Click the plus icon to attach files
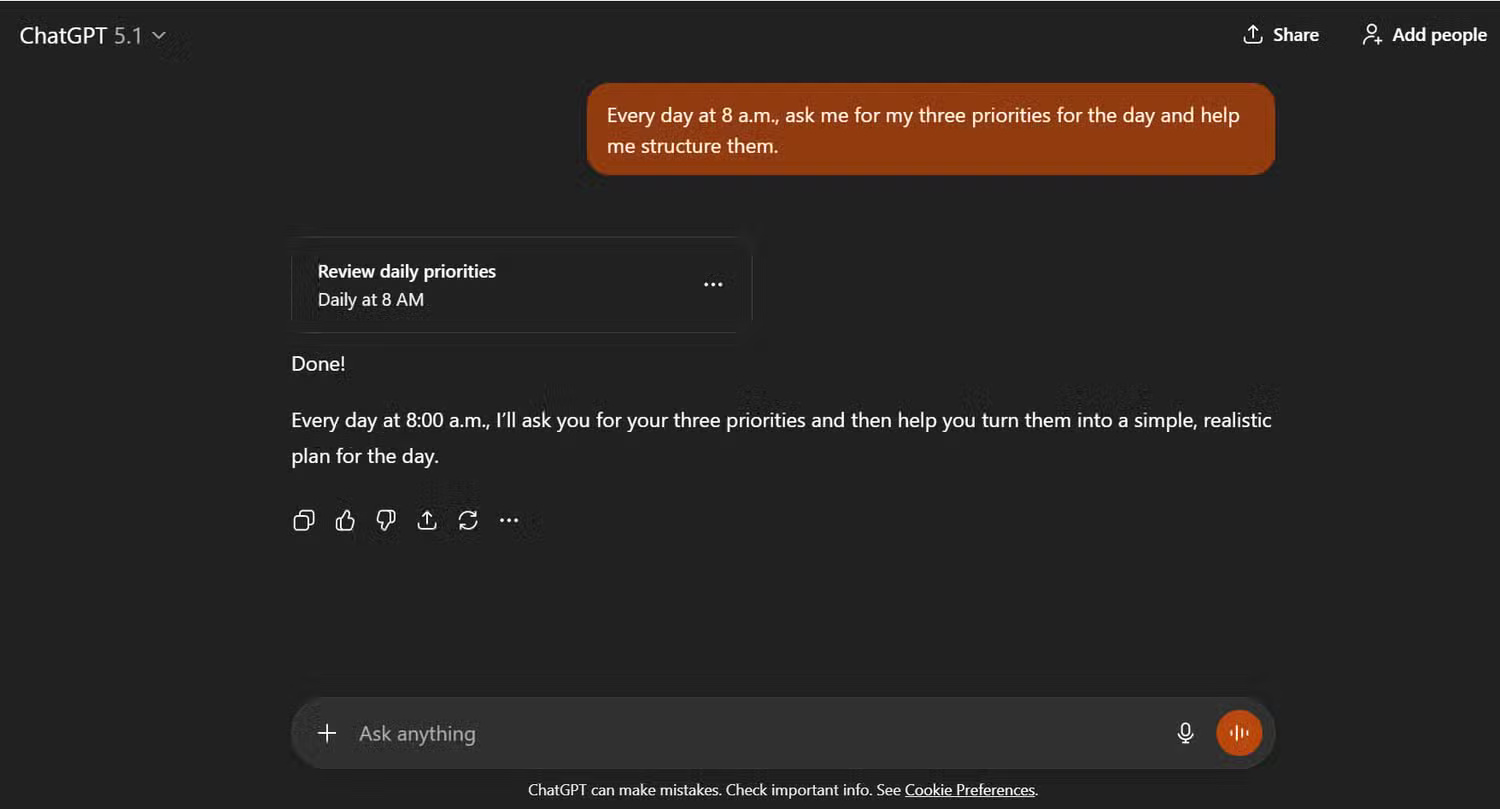The width and height of the screenshot is (1500, 809). (x=327, y=733)
